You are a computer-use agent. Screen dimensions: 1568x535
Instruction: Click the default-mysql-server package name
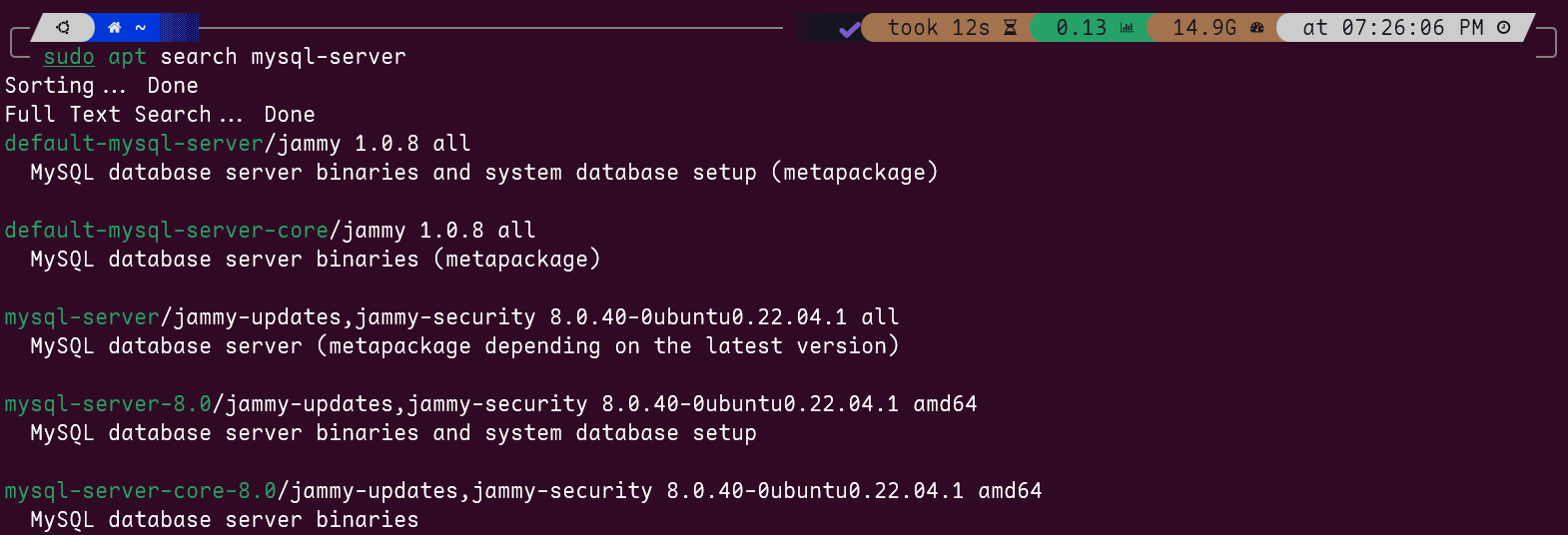[x=134, y=144]
